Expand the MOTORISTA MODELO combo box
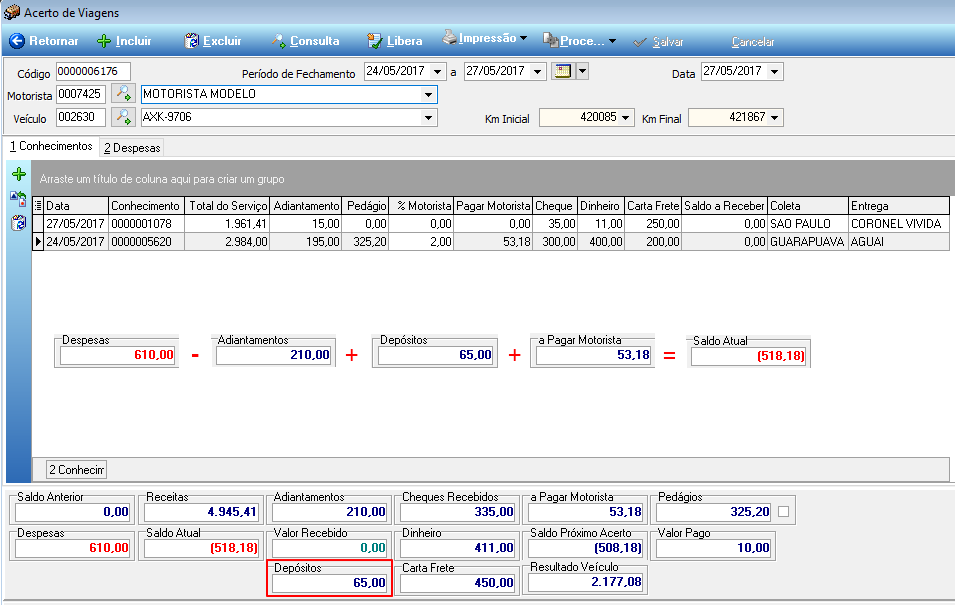This screenshot has width=955, height=605. click(428, 95)
